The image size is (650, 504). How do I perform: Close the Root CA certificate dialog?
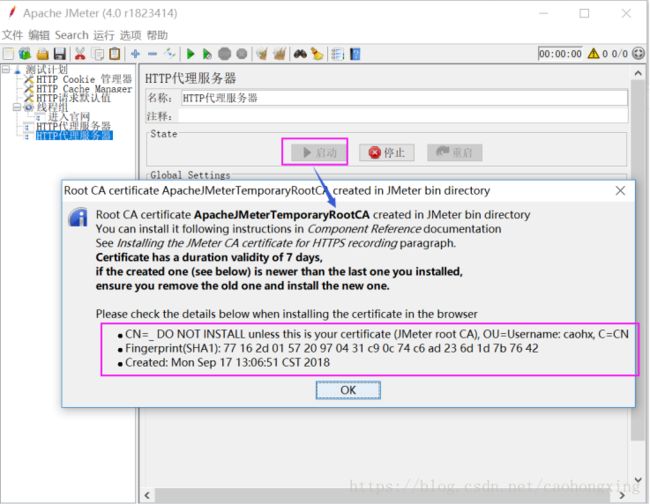pyautogui.click(x=620, y=191)
